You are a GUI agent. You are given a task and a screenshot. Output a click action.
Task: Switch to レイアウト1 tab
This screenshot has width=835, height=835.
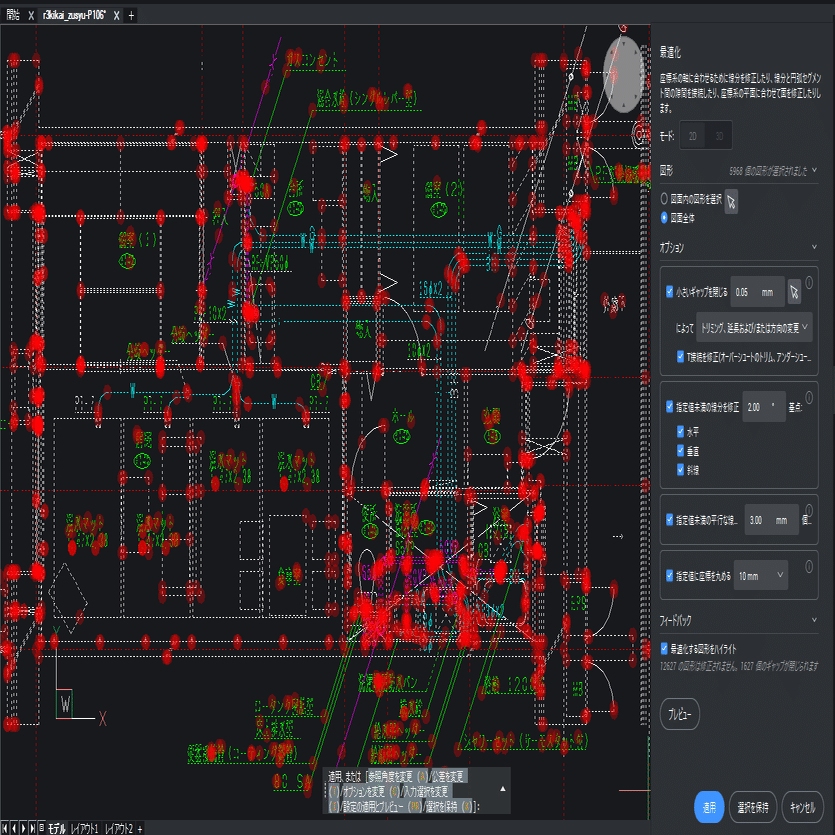(x=84, y=828)
